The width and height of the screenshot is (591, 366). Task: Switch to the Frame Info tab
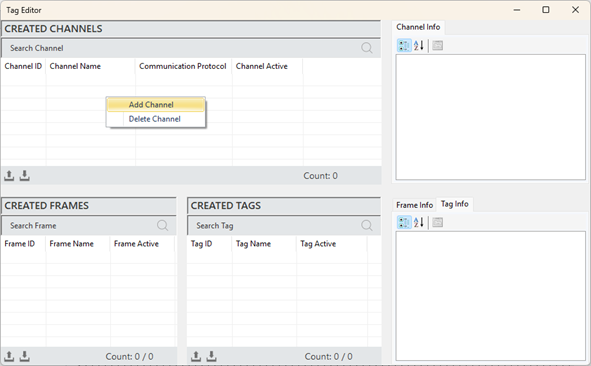point(414,205)
